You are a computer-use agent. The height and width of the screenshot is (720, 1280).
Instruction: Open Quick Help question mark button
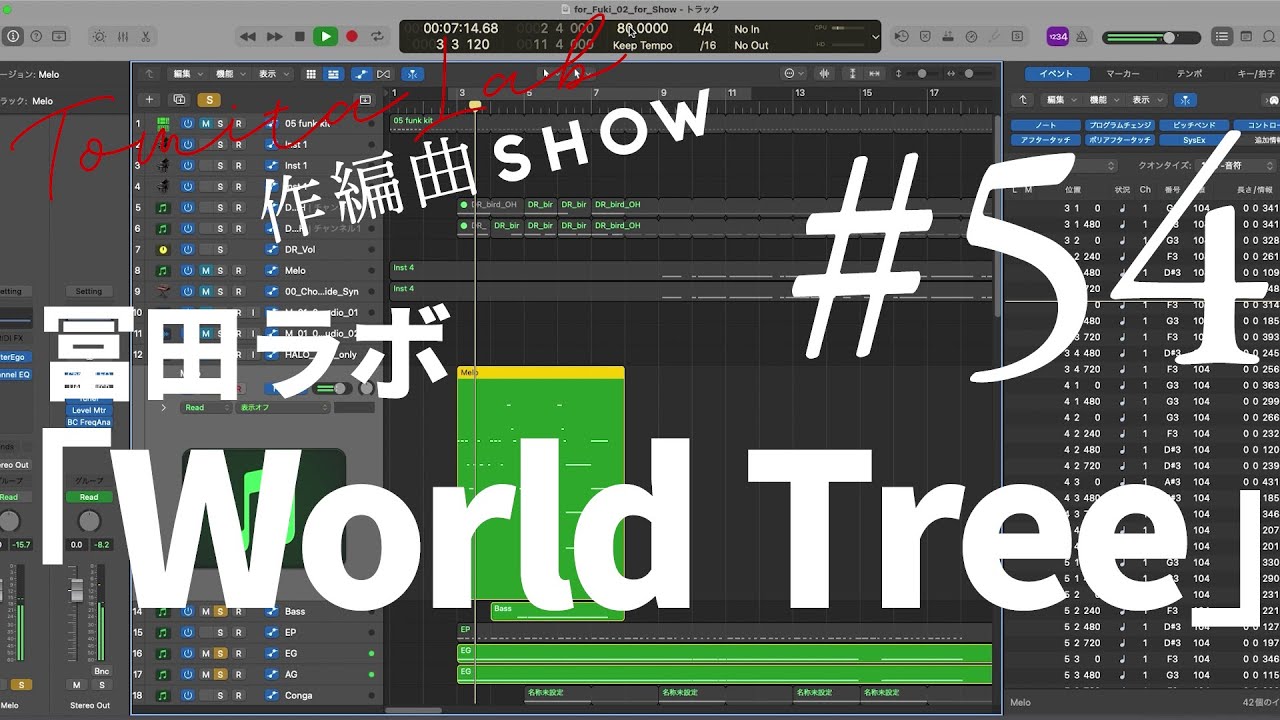[x=36, y=36]
